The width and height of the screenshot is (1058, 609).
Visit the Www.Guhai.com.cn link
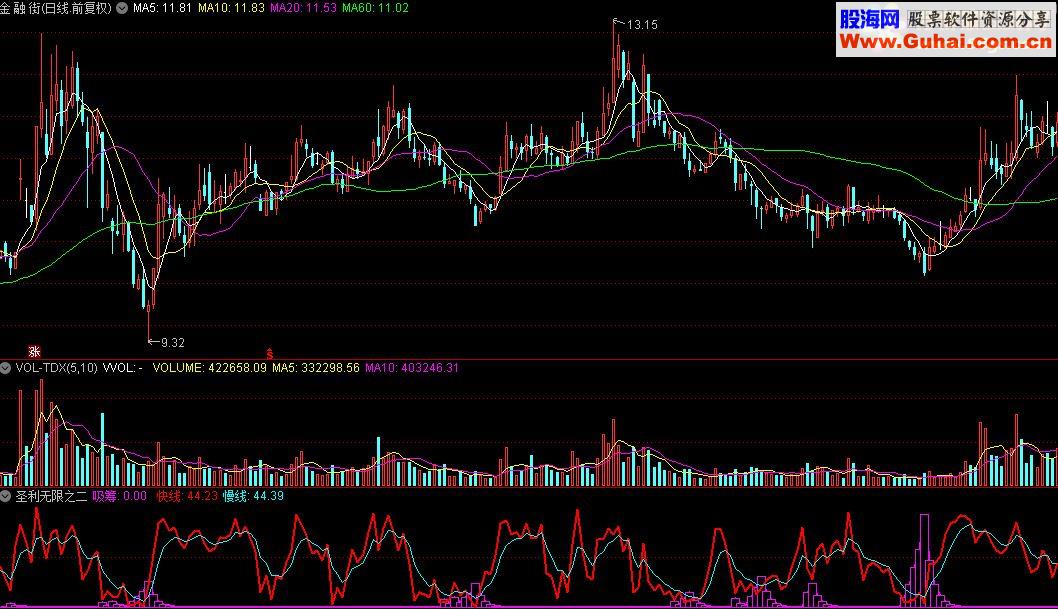(x=945, y=42)
